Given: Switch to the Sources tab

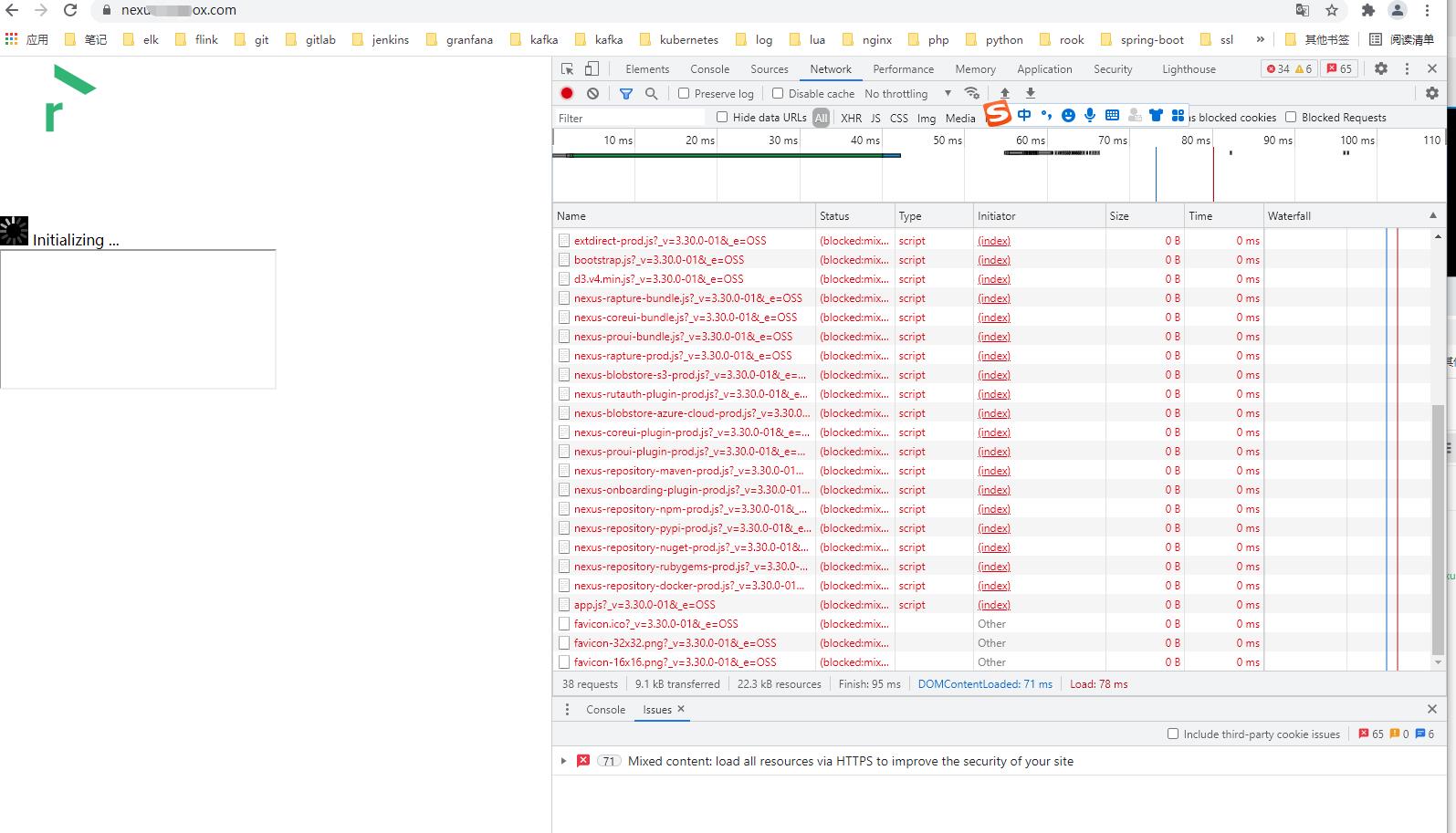Looking at the screenshot, I should pyautogui.click(x=770, y=69).
